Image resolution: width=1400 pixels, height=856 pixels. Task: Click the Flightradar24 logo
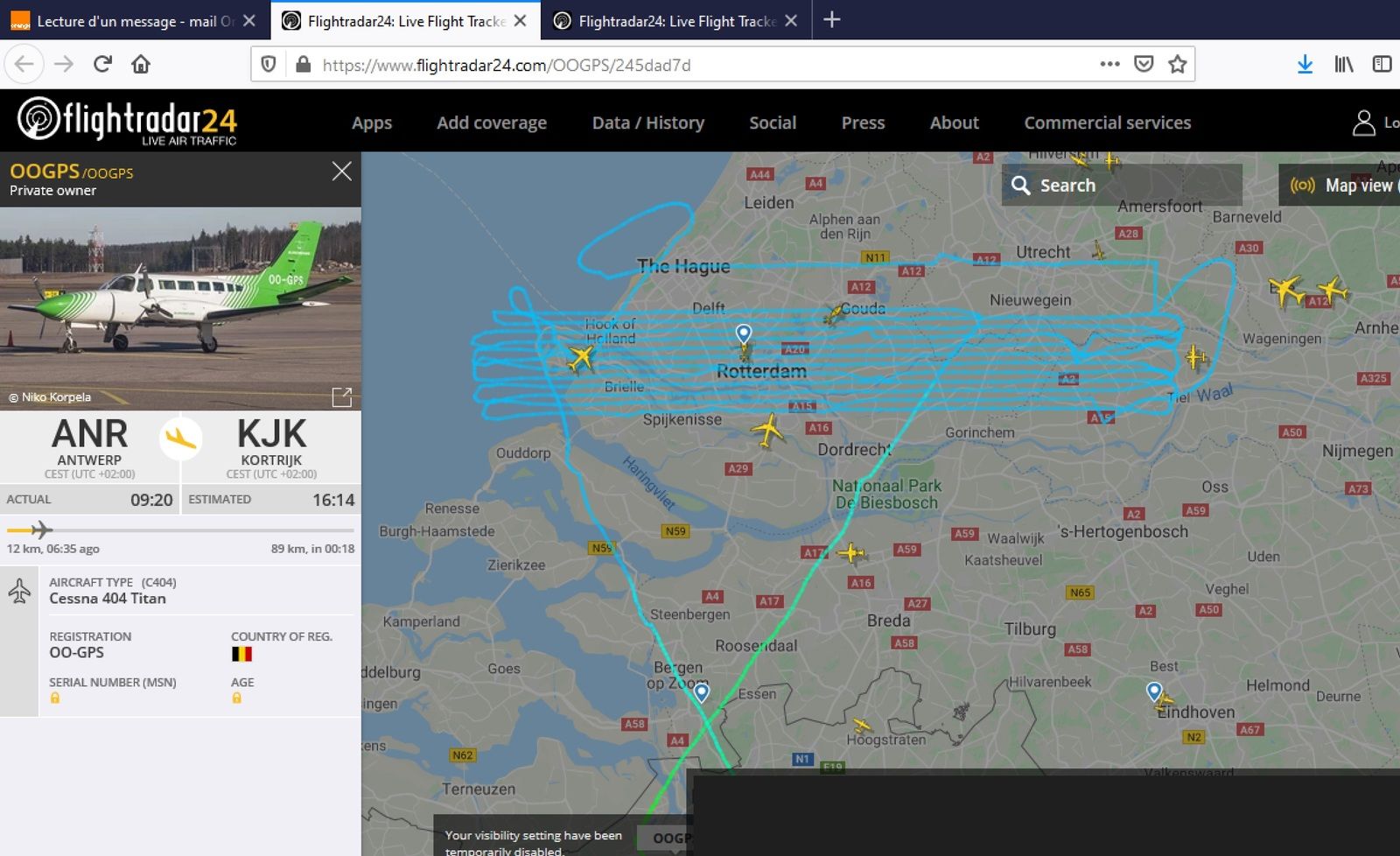point(127,120)
